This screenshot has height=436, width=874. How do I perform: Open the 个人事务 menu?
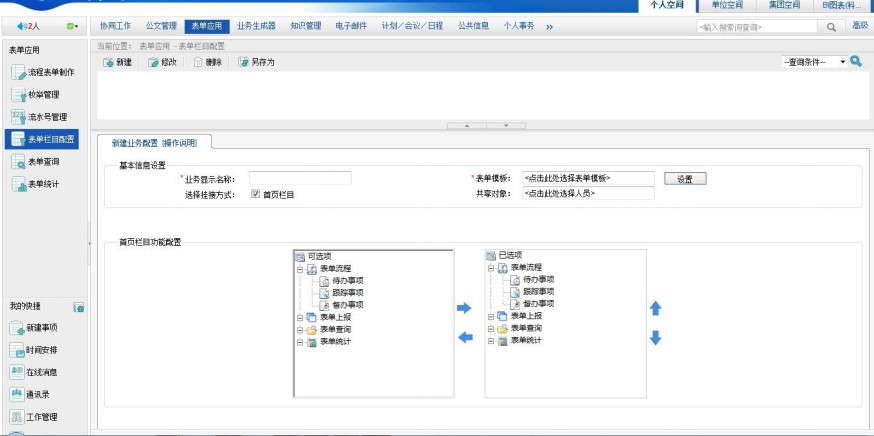click(518, 26)
